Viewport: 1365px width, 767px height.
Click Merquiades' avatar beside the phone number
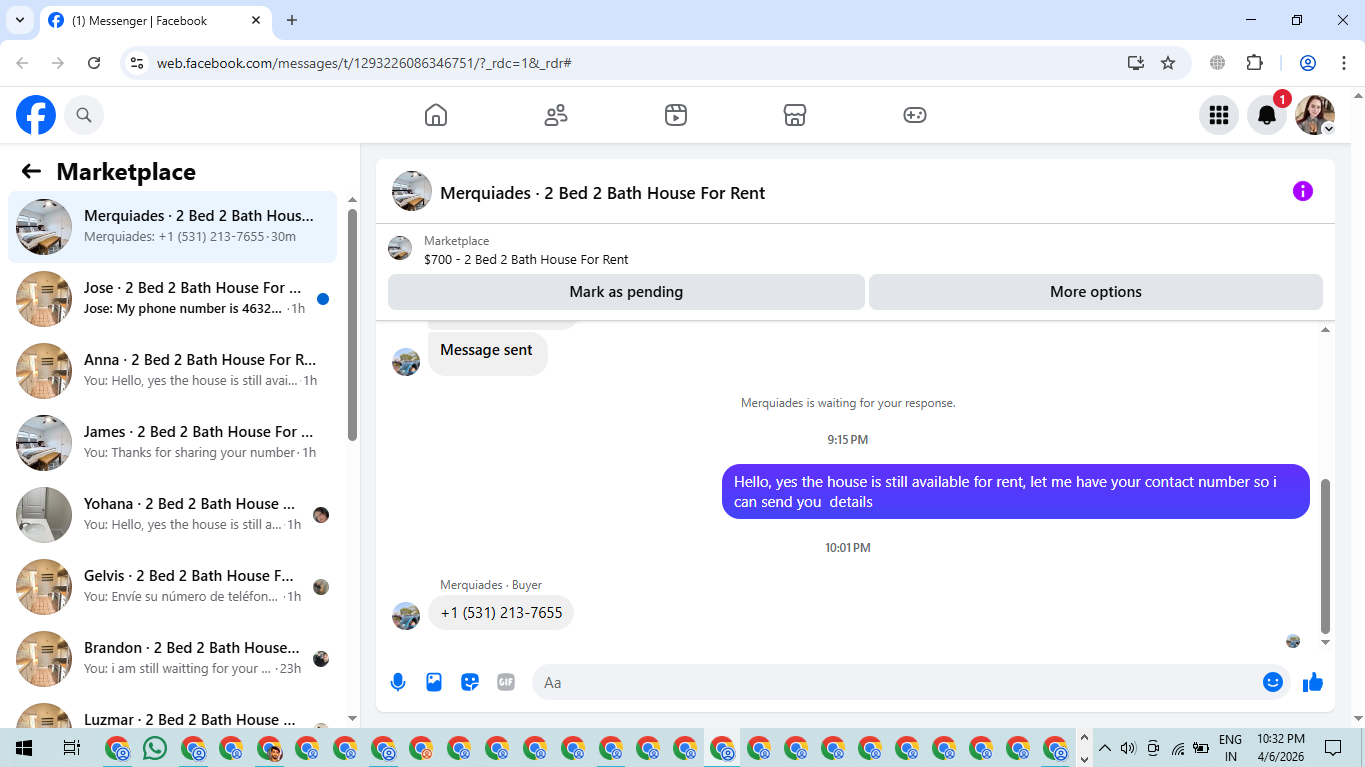(406, 616)
